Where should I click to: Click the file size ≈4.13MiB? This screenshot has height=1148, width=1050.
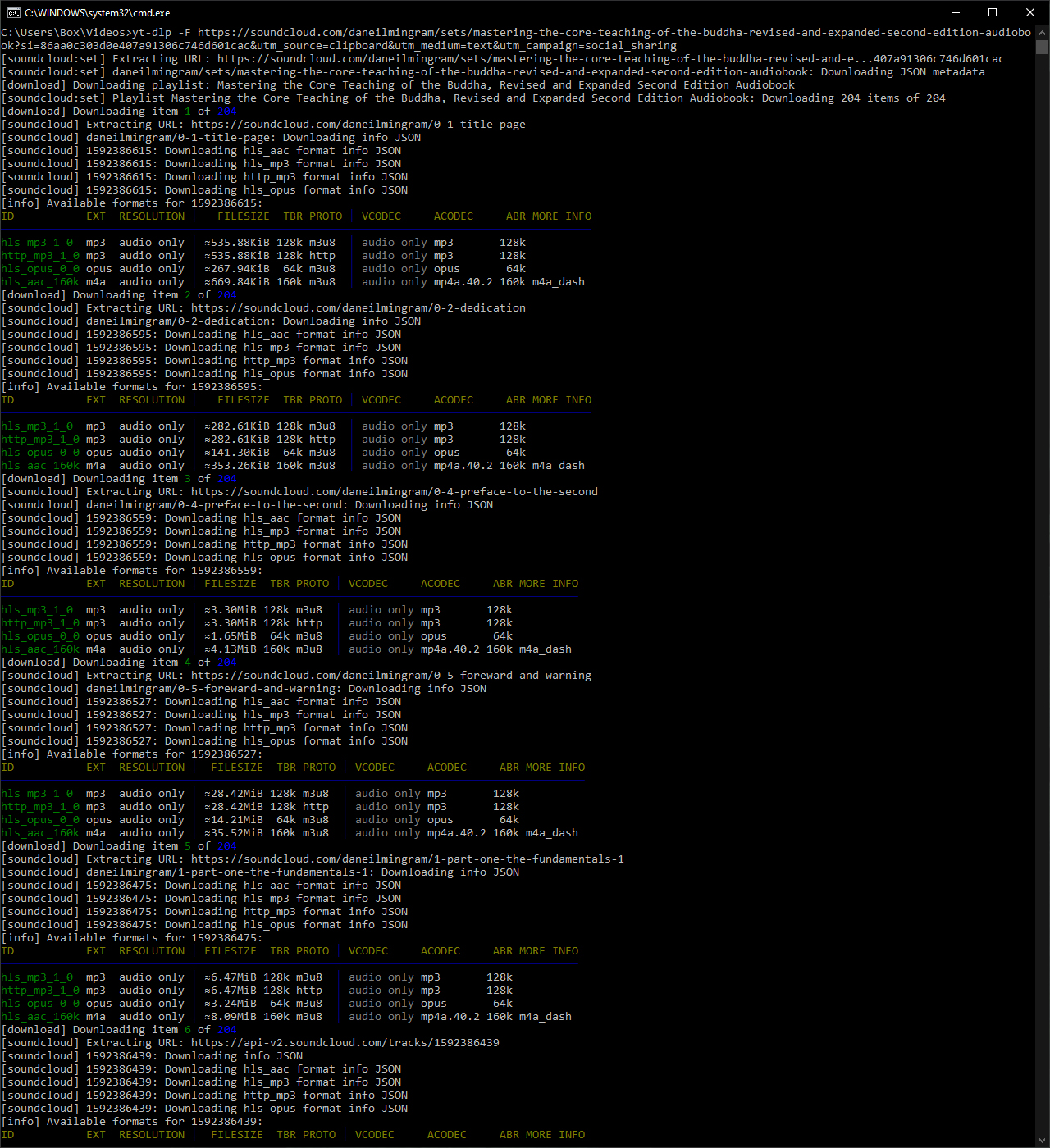pos(231,649)
